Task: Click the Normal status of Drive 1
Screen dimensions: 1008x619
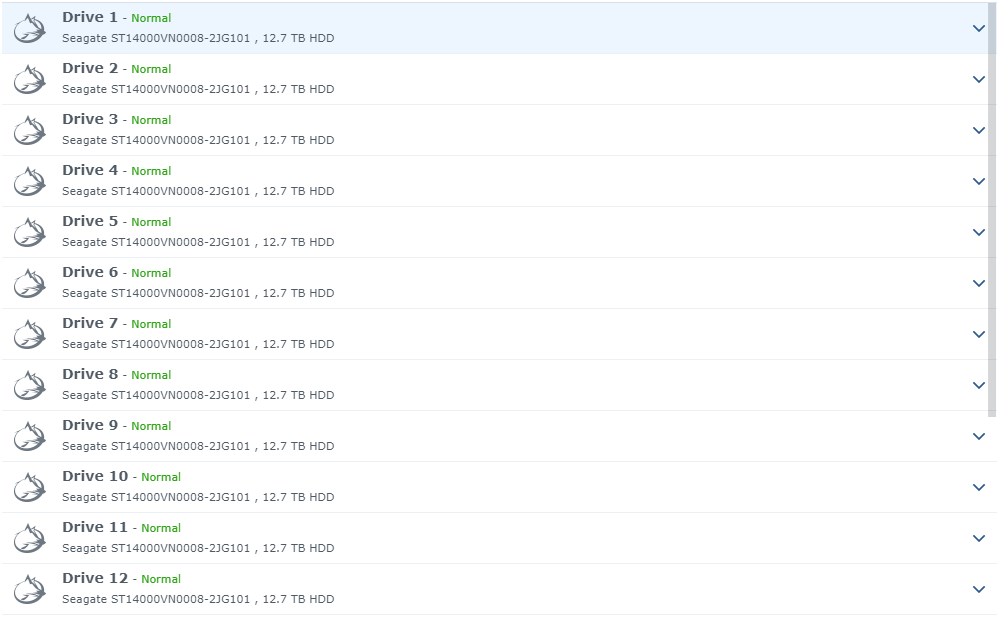Action: [151, 18]
